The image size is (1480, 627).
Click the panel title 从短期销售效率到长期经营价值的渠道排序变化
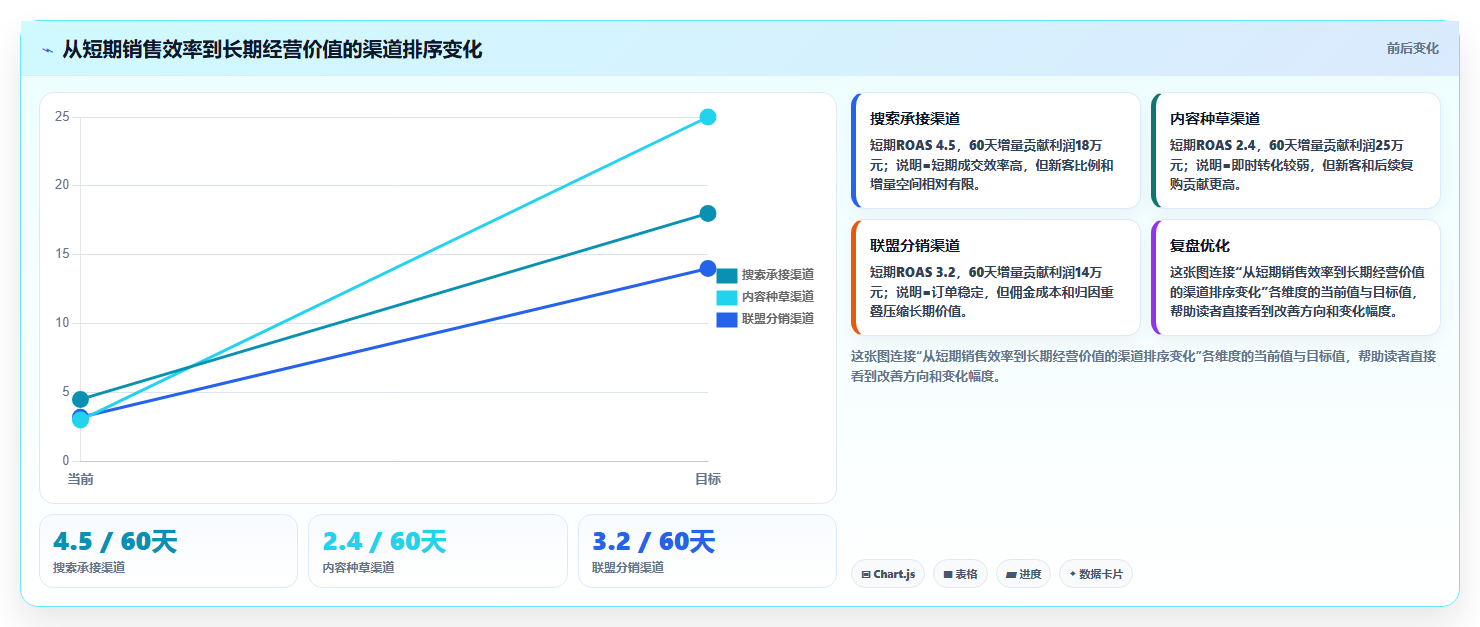pyautogui.click(x=272, y=49)
